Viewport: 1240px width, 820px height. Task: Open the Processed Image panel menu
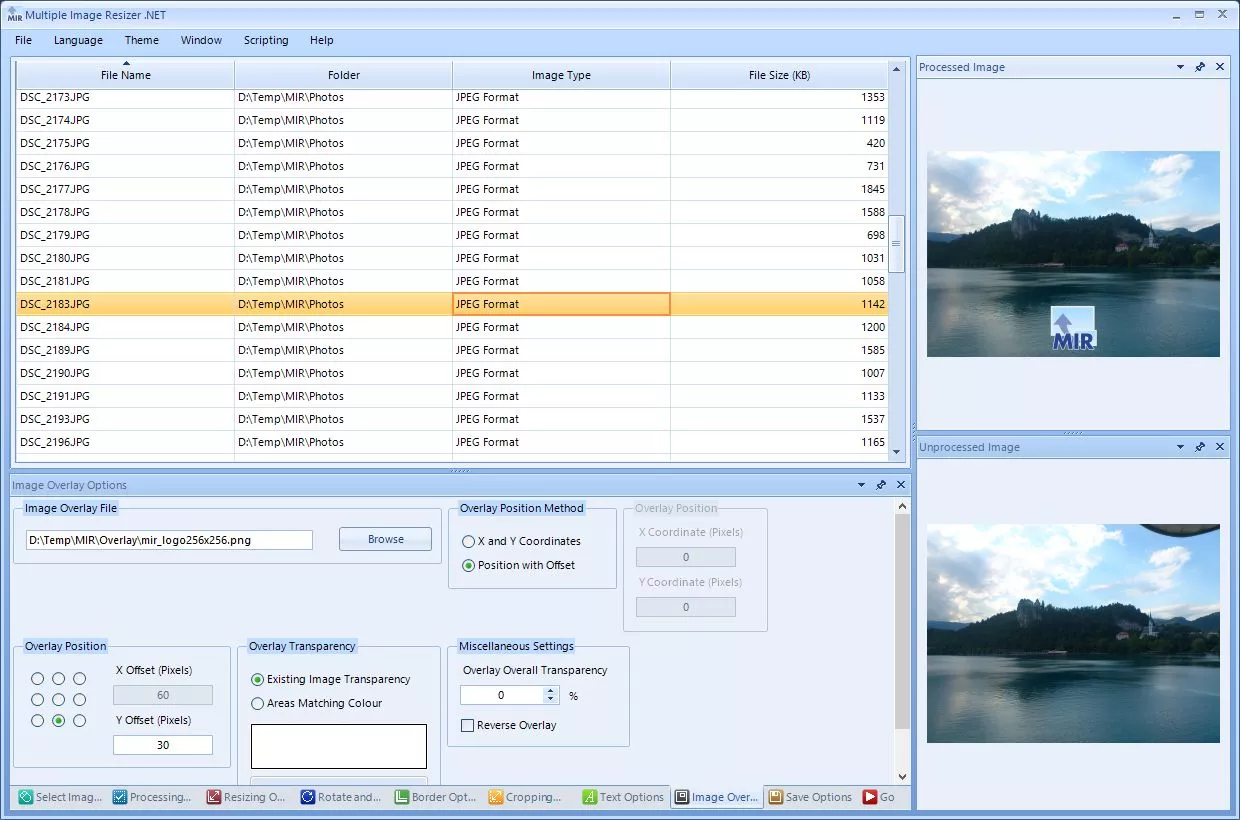pyautogui.click(x=1180, y=67)
